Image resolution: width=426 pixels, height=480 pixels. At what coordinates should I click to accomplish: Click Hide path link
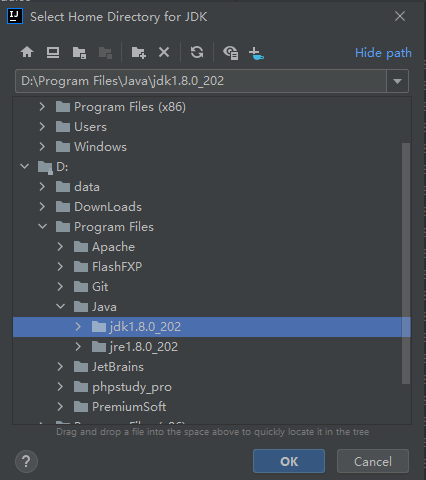point(383,53)
